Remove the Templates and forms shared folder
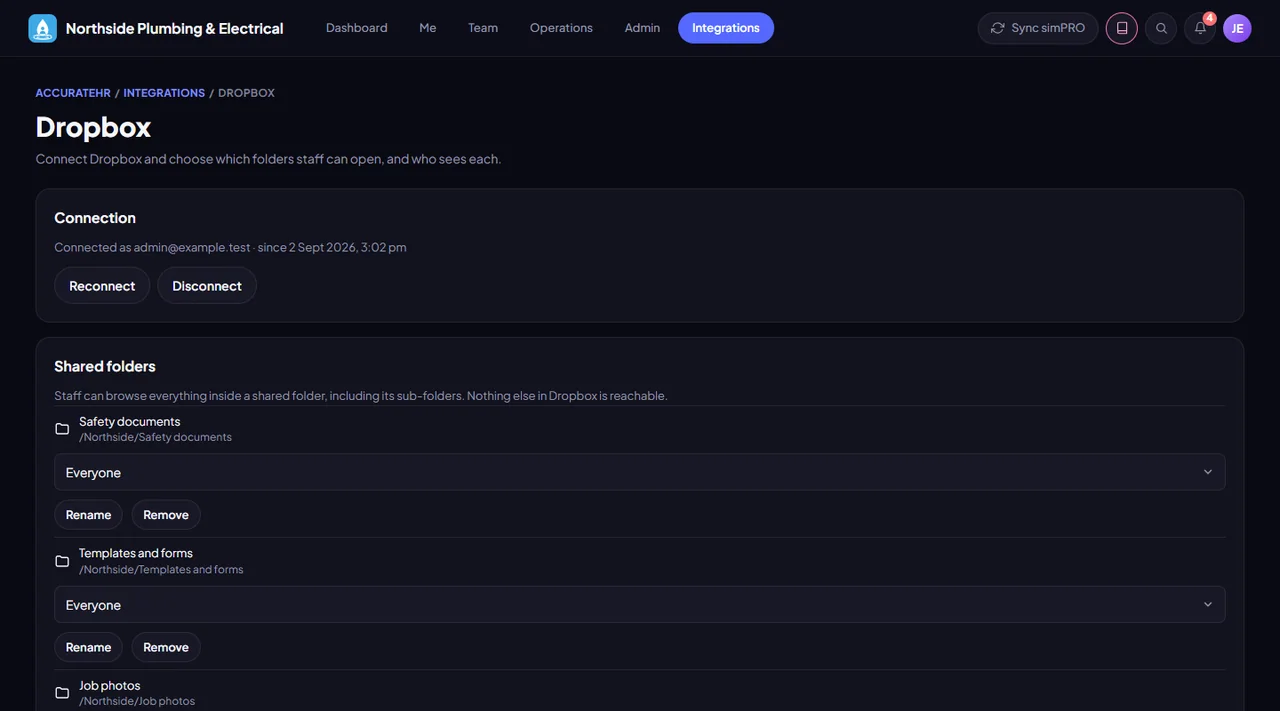The image size is (1280, 711). pos(166,647)
